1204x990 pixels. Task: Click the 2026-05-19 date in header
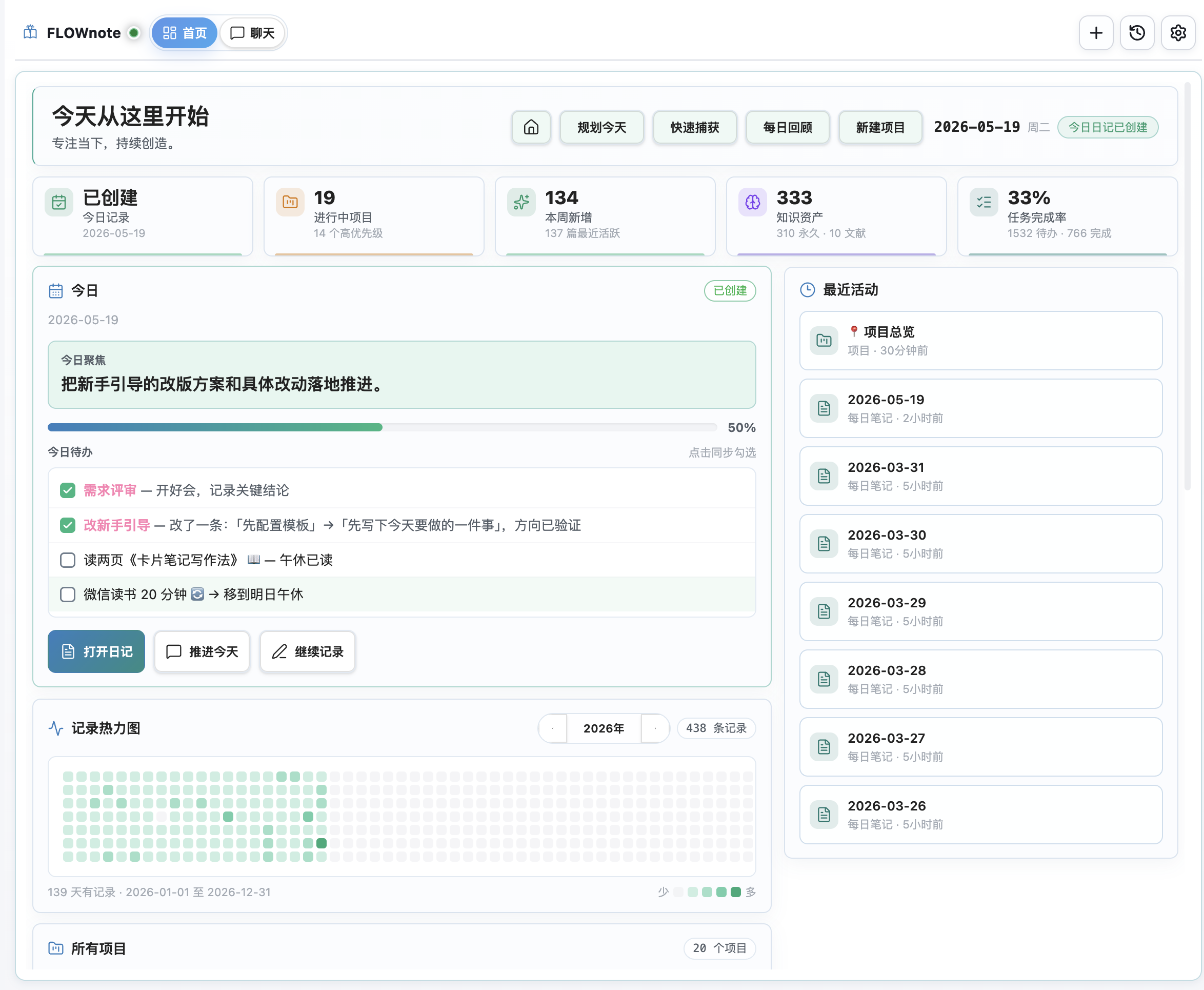click(x=976, y=127)
